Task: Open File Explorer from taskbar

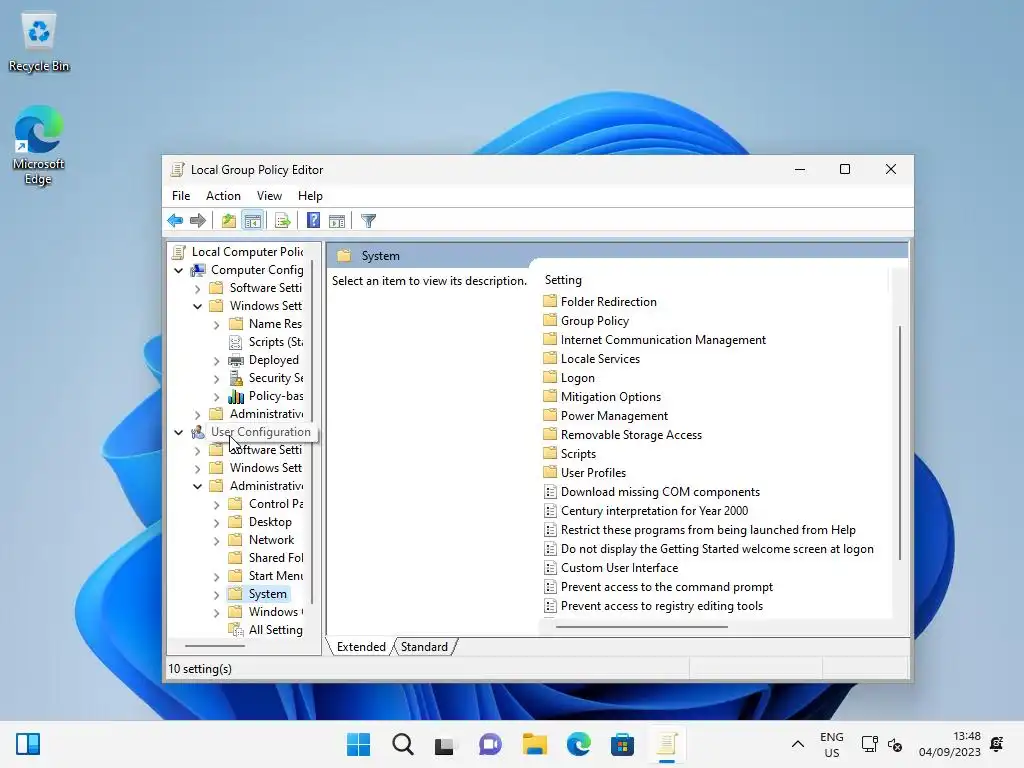Action: [x=534, y=744]
